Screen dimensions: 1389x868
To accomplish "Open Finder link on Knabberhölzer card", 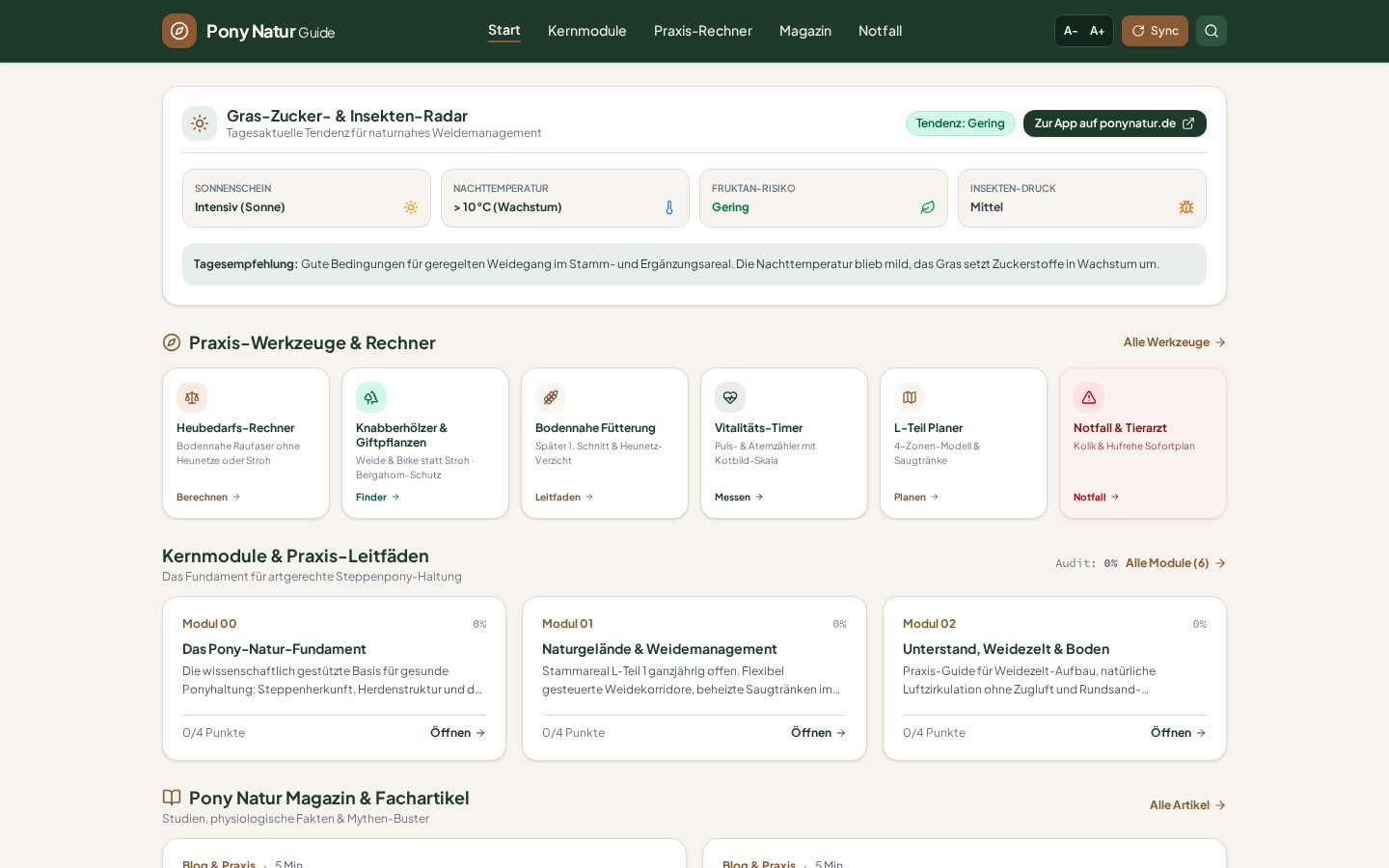I will point(378,498).
